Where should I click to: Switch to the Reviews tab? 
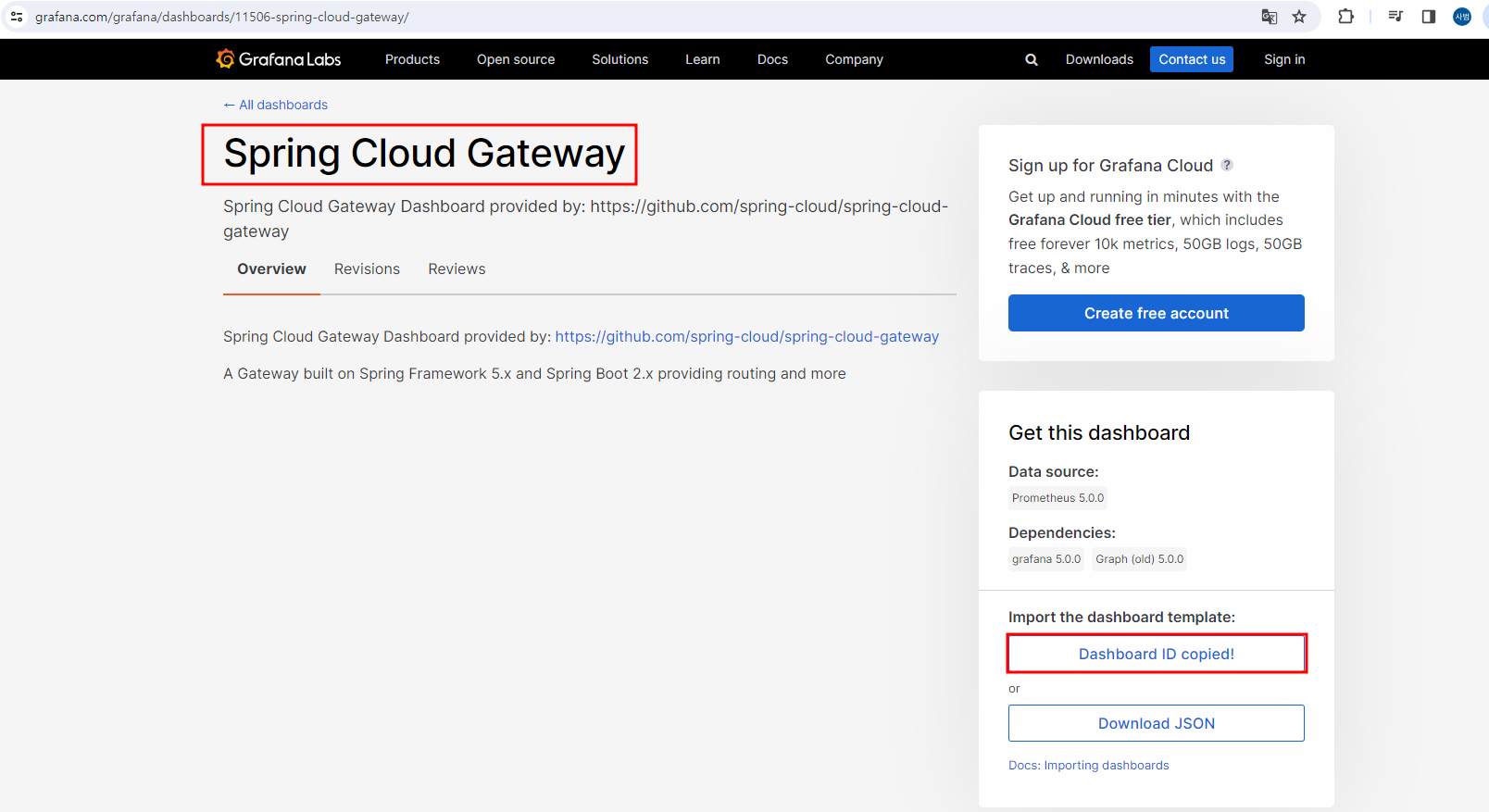tap(457, 269)
